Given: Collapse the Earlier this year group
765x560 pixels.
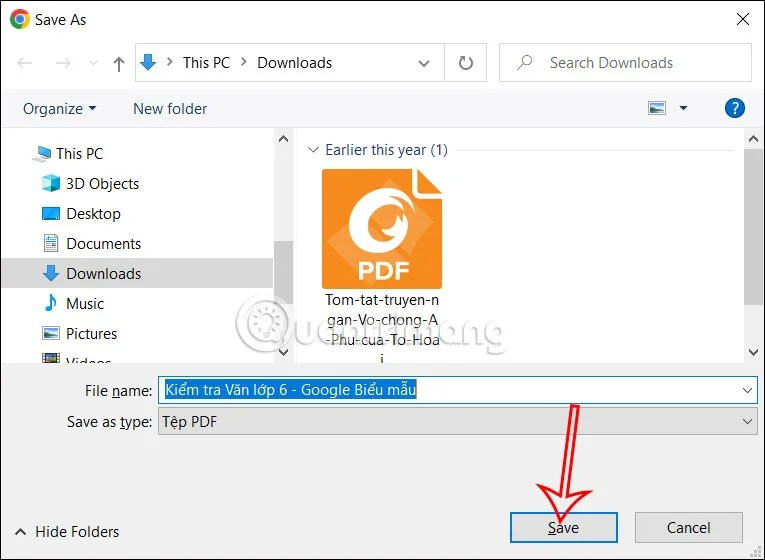Looking at the screenshot, I should point(313,150).
